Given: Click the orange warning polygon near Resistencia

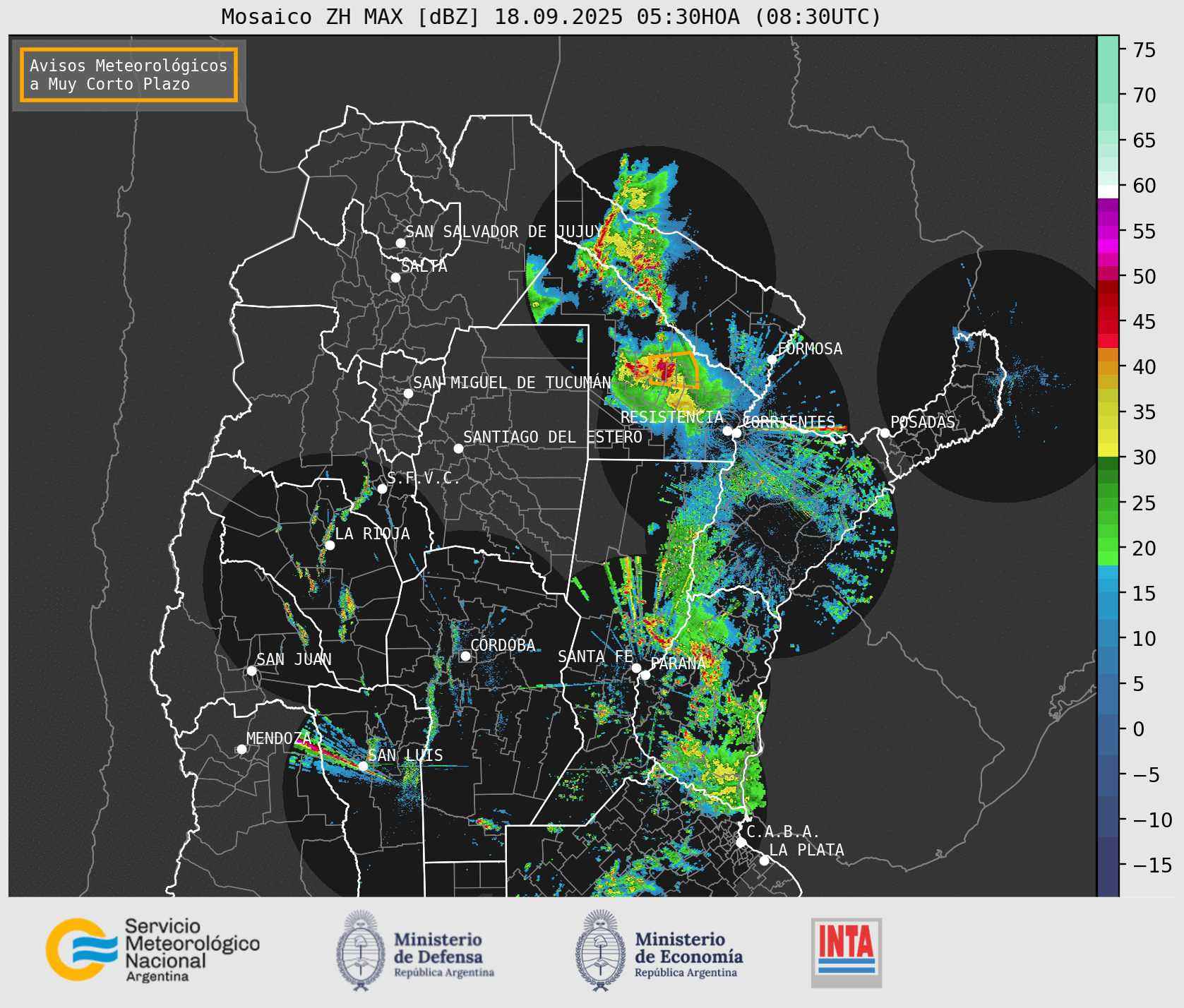Looking at the screenshot, I should 674,369.
